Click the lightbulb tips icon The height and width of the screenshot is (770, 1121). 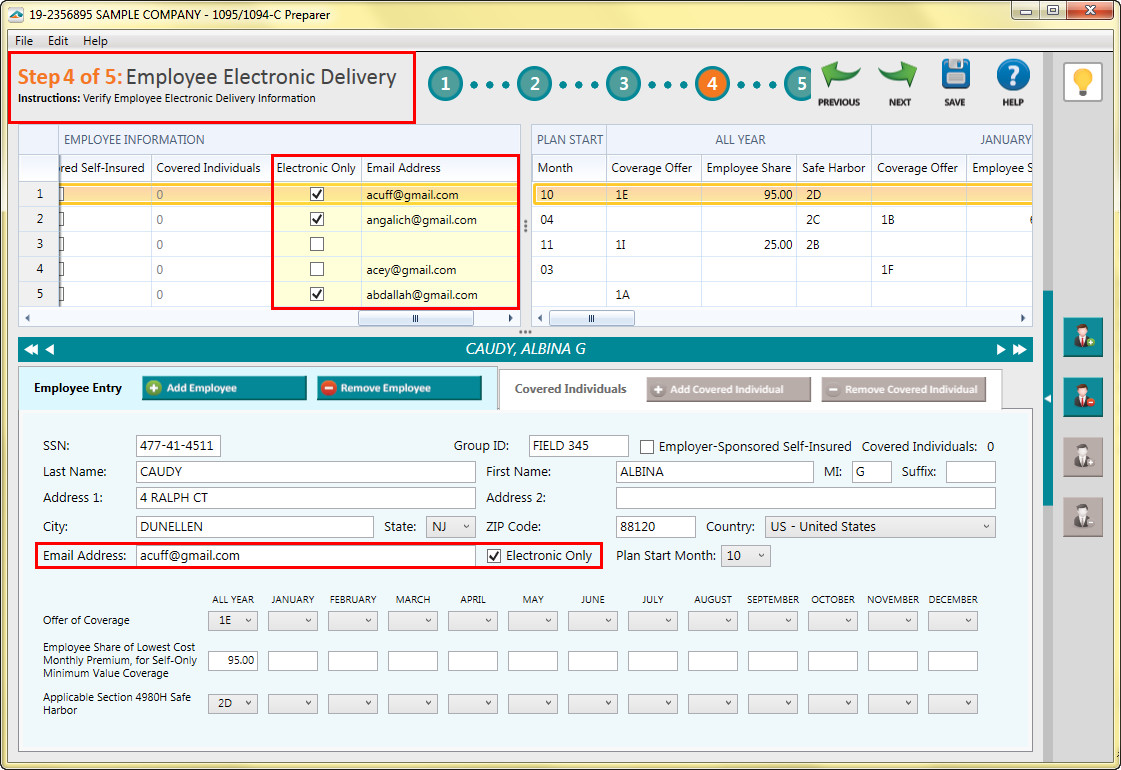[x=1083, y=81]
